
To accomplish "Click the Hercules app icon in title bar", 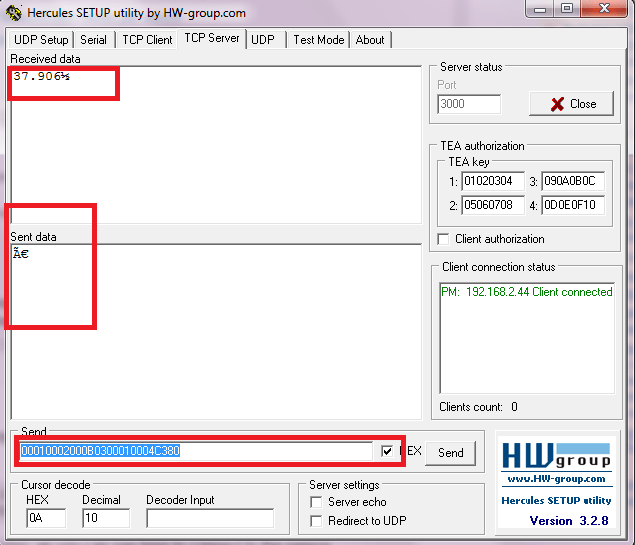I will 13,13.
